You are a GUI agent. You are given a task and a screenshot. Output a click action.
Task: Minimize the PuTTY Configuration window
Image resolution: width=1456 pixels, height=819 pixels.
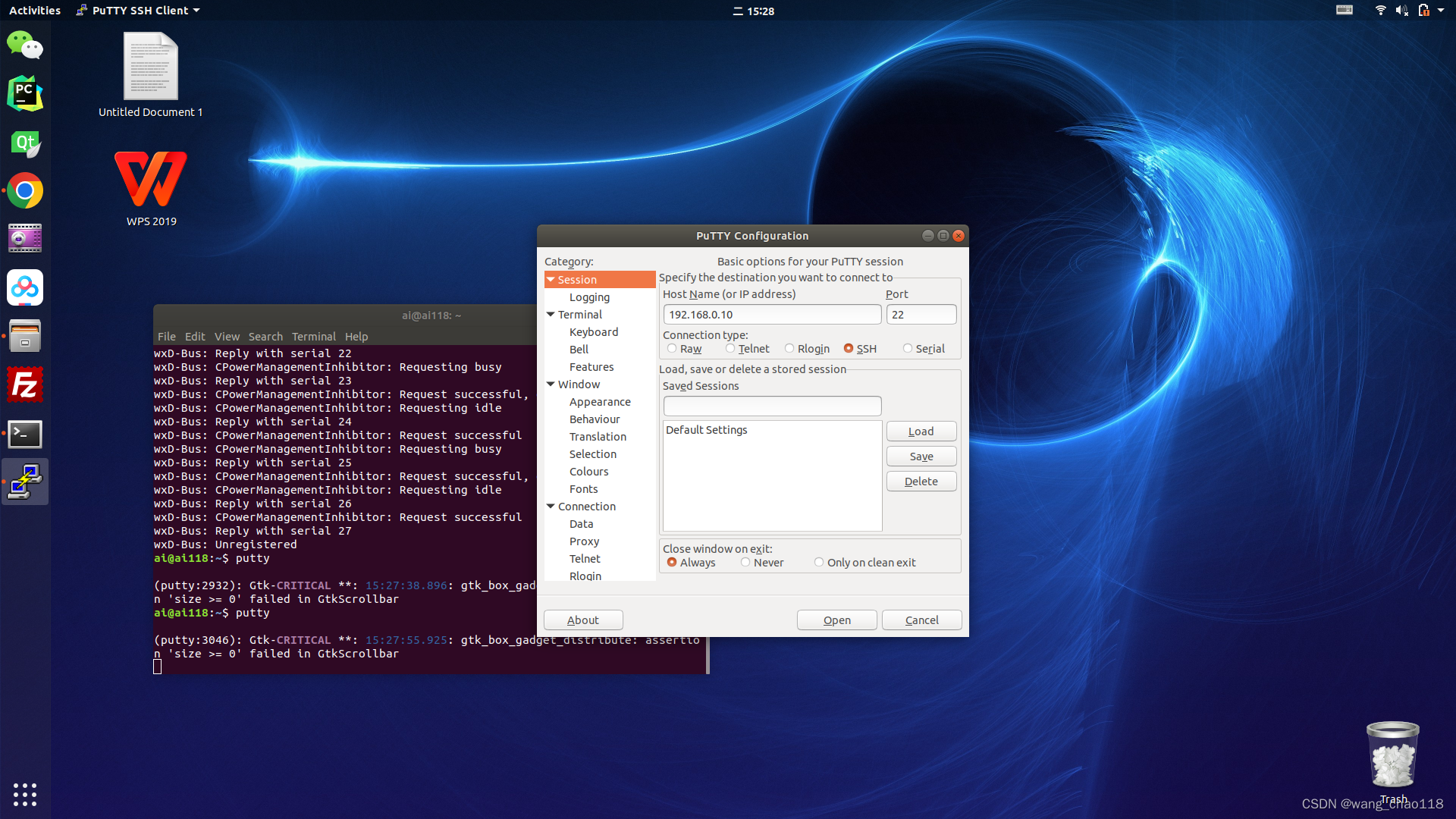(x=927, y=236)
